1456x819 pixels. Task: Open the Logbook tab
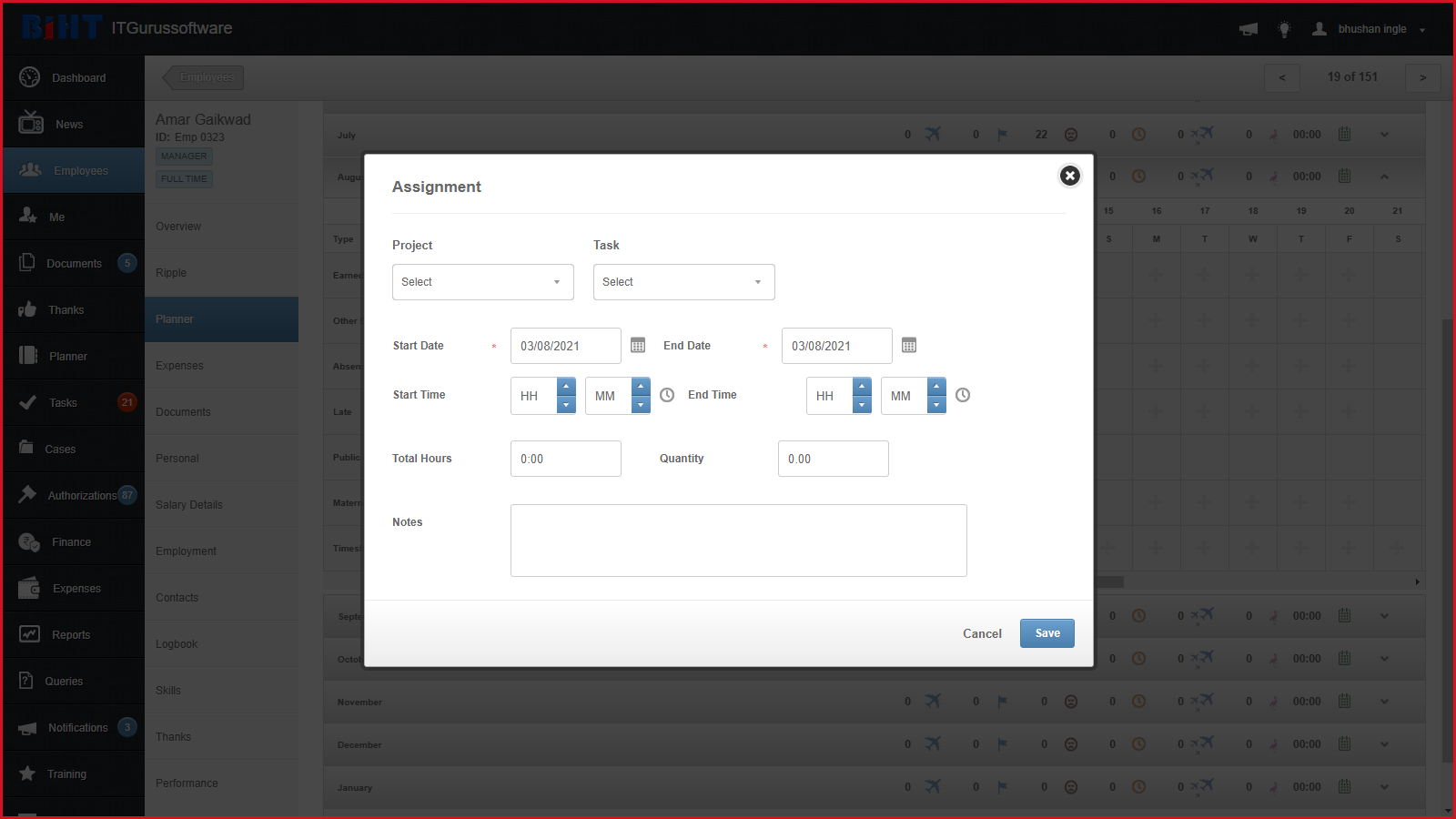[222, 644]
